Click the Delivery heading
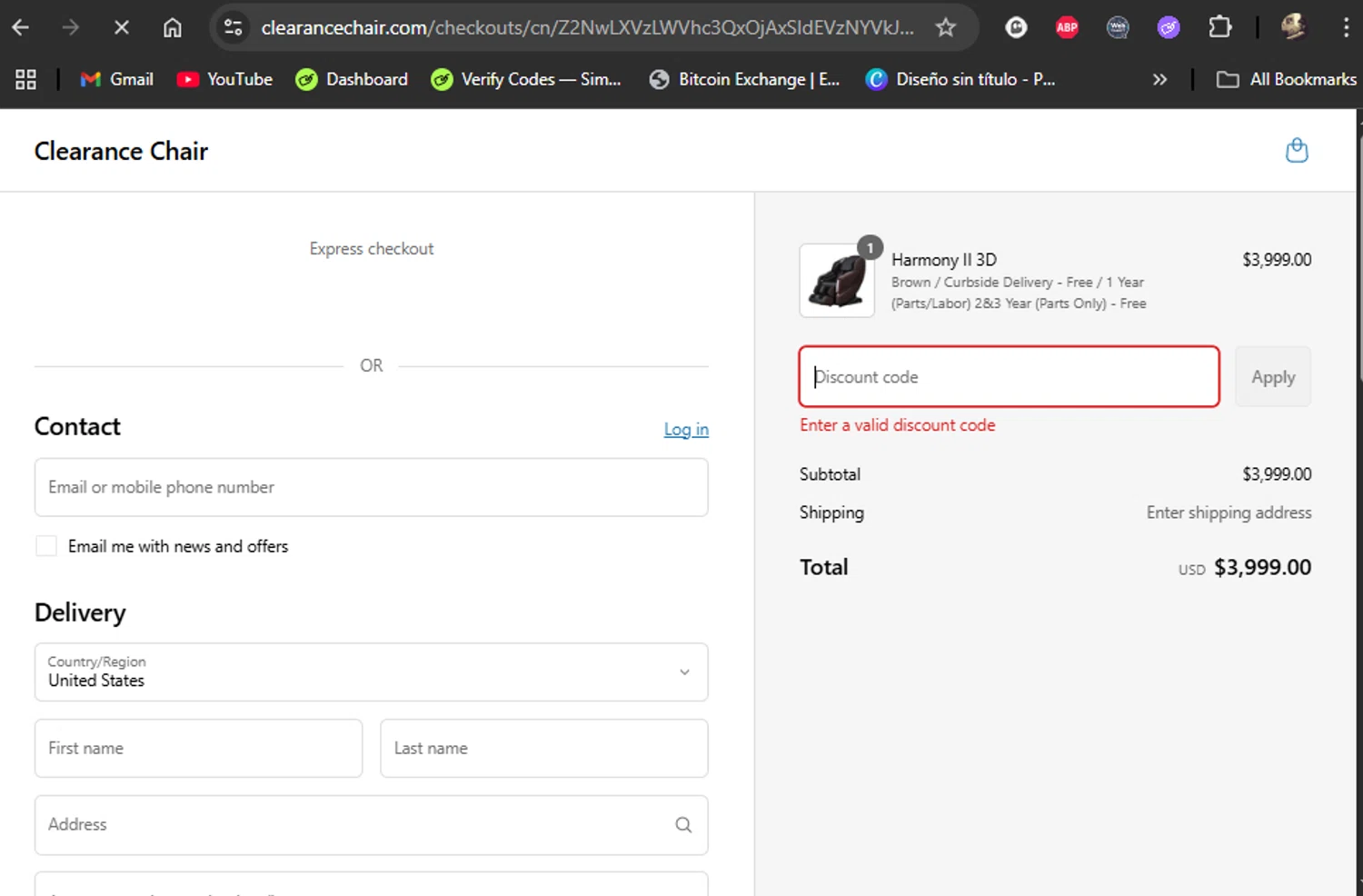The image size is (1363, 896). point(80,612)
